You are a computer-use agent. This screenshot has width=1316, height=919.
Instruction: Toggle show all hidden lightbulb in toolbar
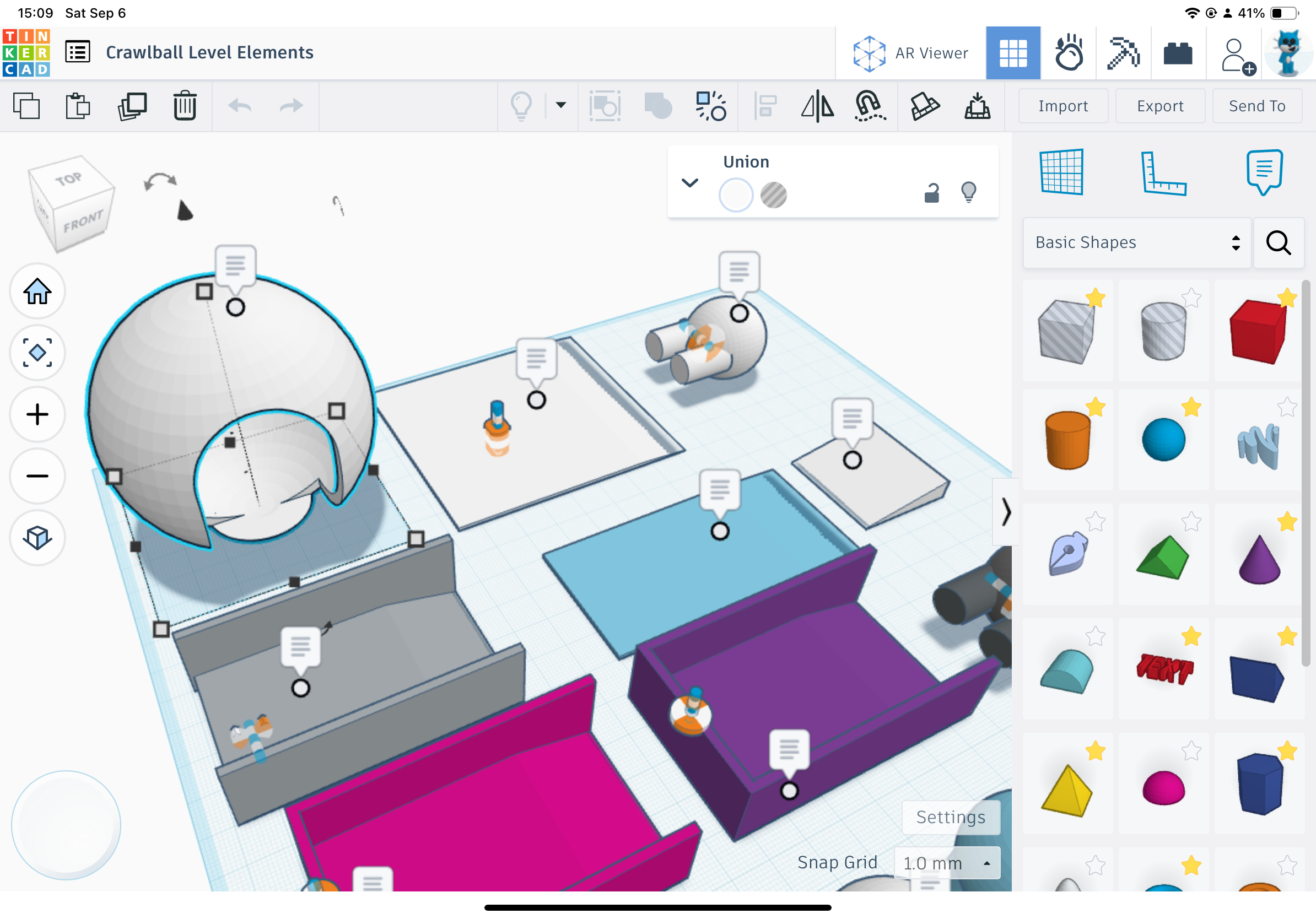click(x=521, y=106)
